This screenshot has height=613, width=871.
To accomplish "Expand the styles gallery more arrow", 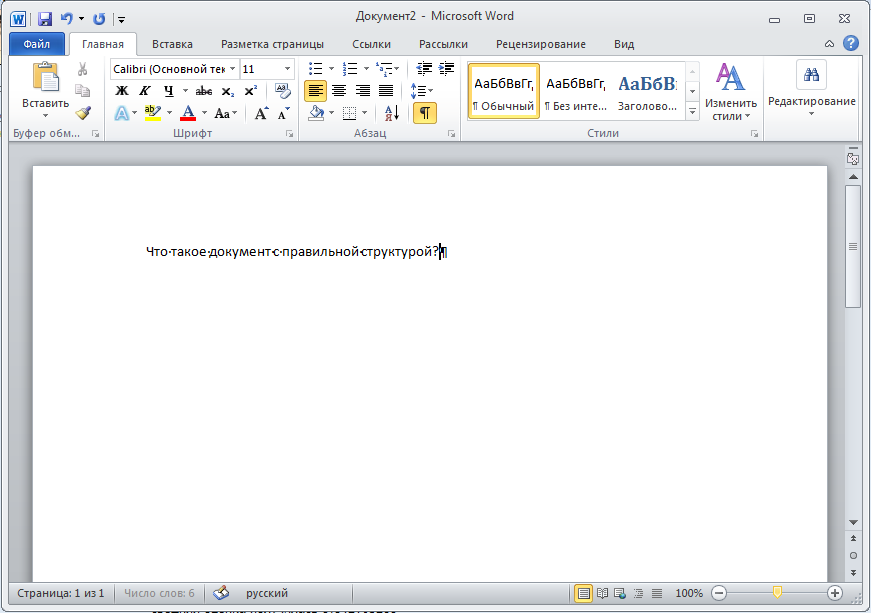I will 693,111.
